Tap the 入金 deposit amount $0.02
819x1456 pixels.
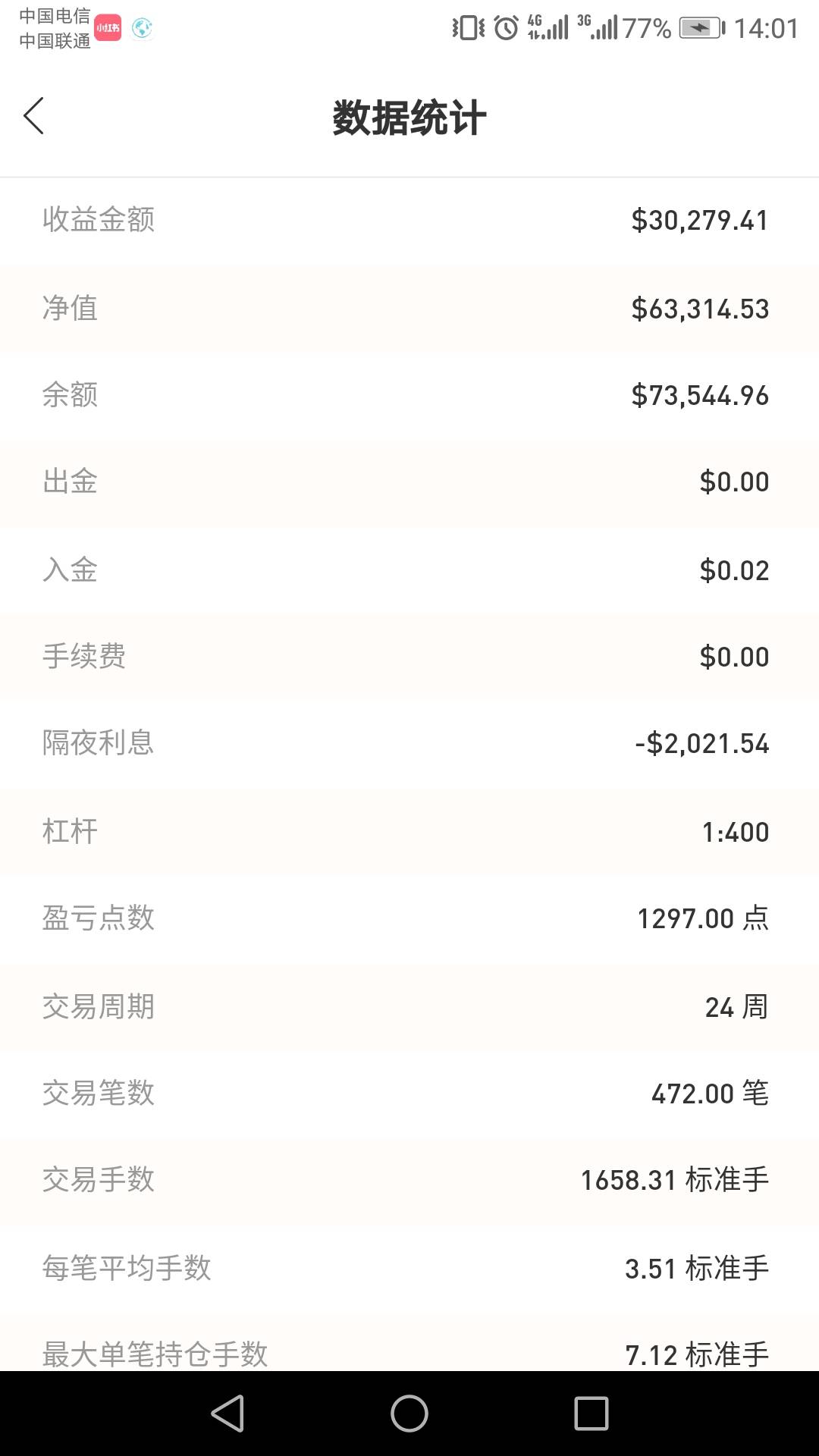734,570
